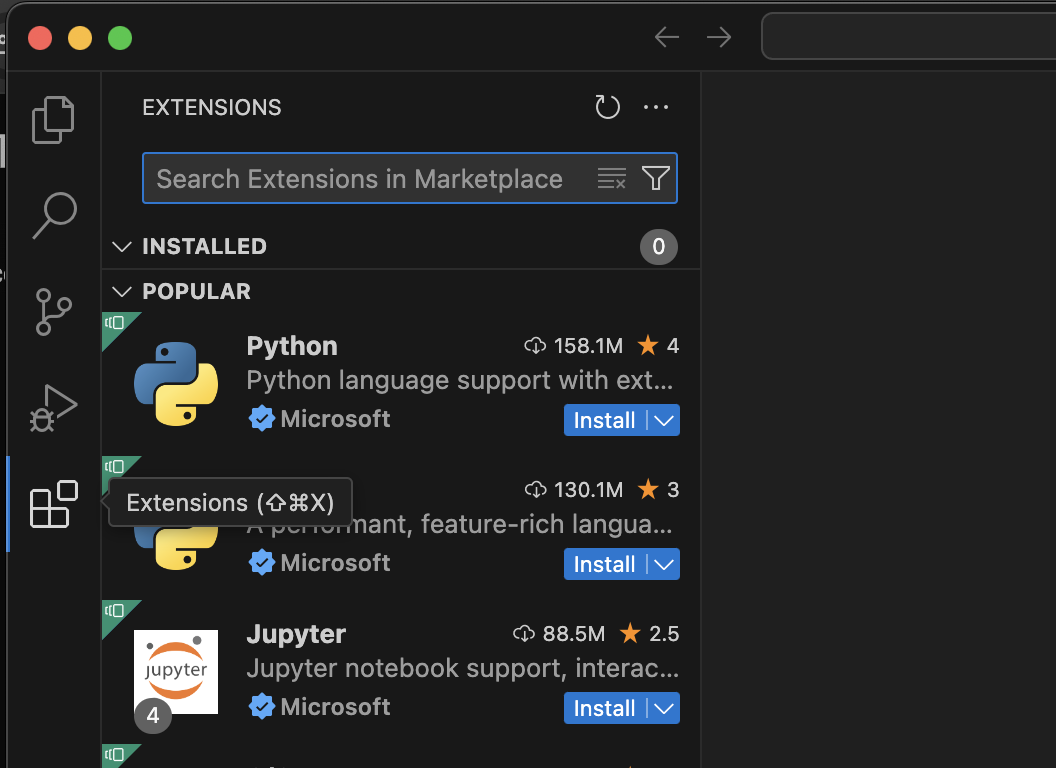The image size is (1056, 768).
Task: Click the Python extension logo
Action: (176, 384)
